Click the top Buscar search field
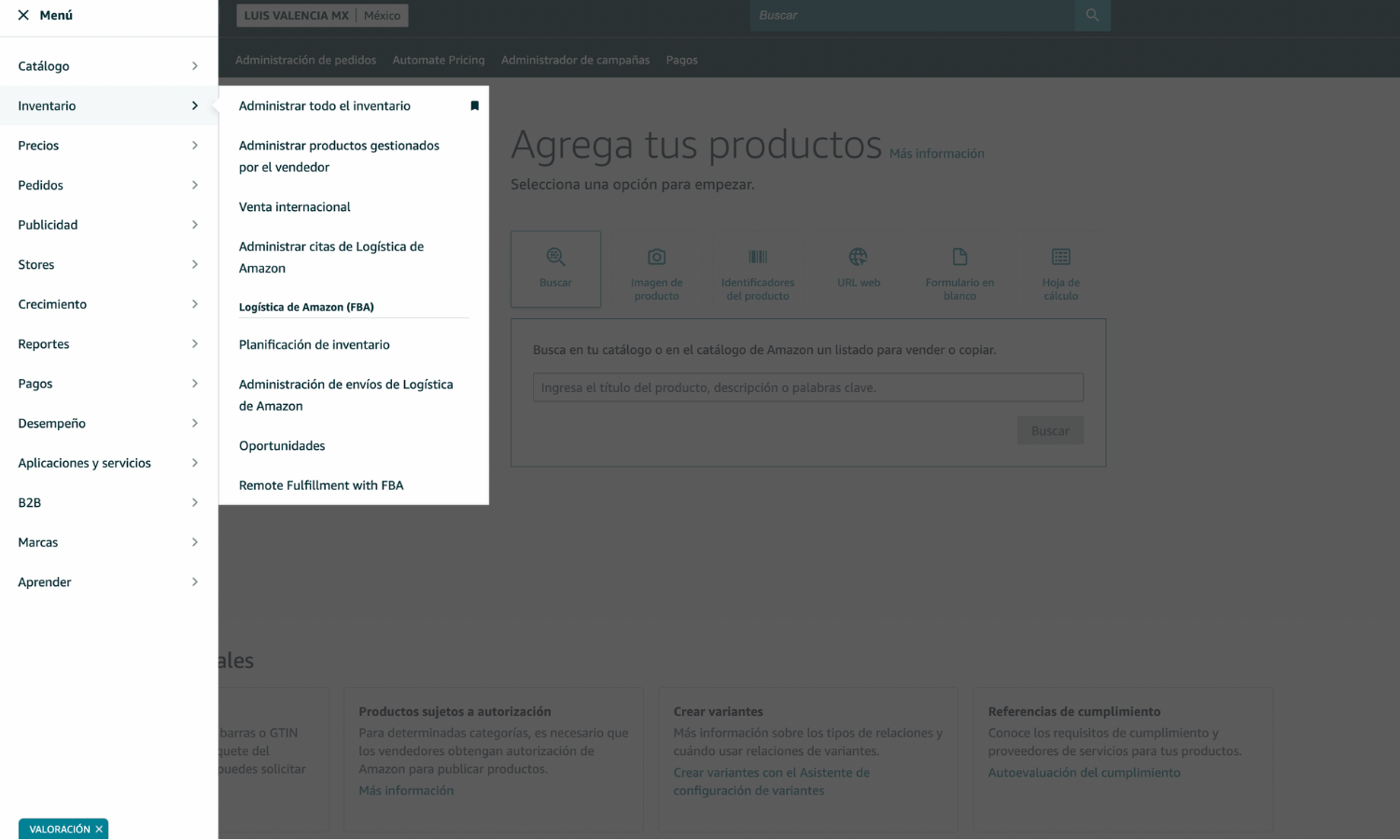 [x=912, y=15]
